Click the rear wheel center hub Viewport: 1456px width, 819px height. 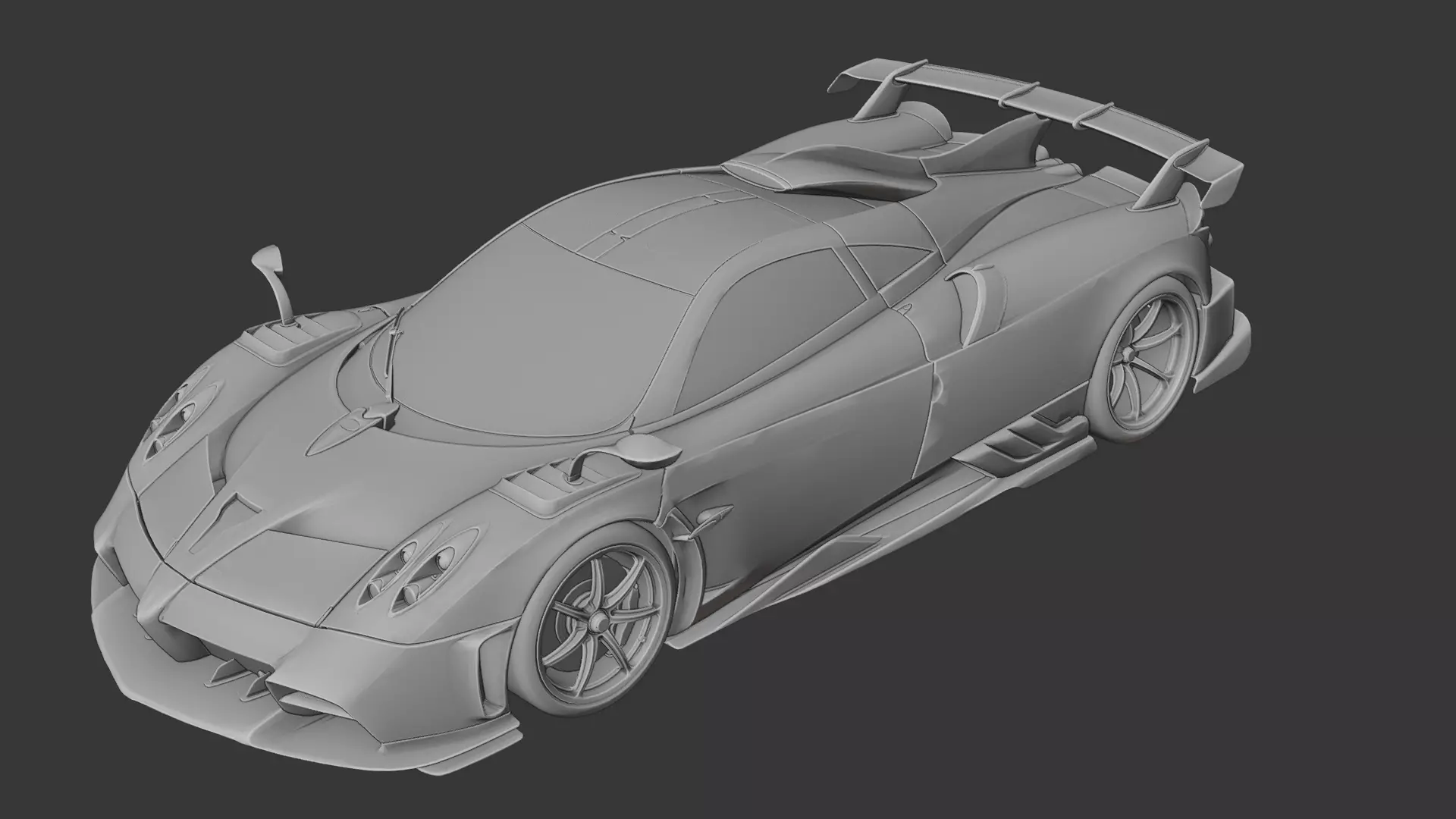(1128, 356)
